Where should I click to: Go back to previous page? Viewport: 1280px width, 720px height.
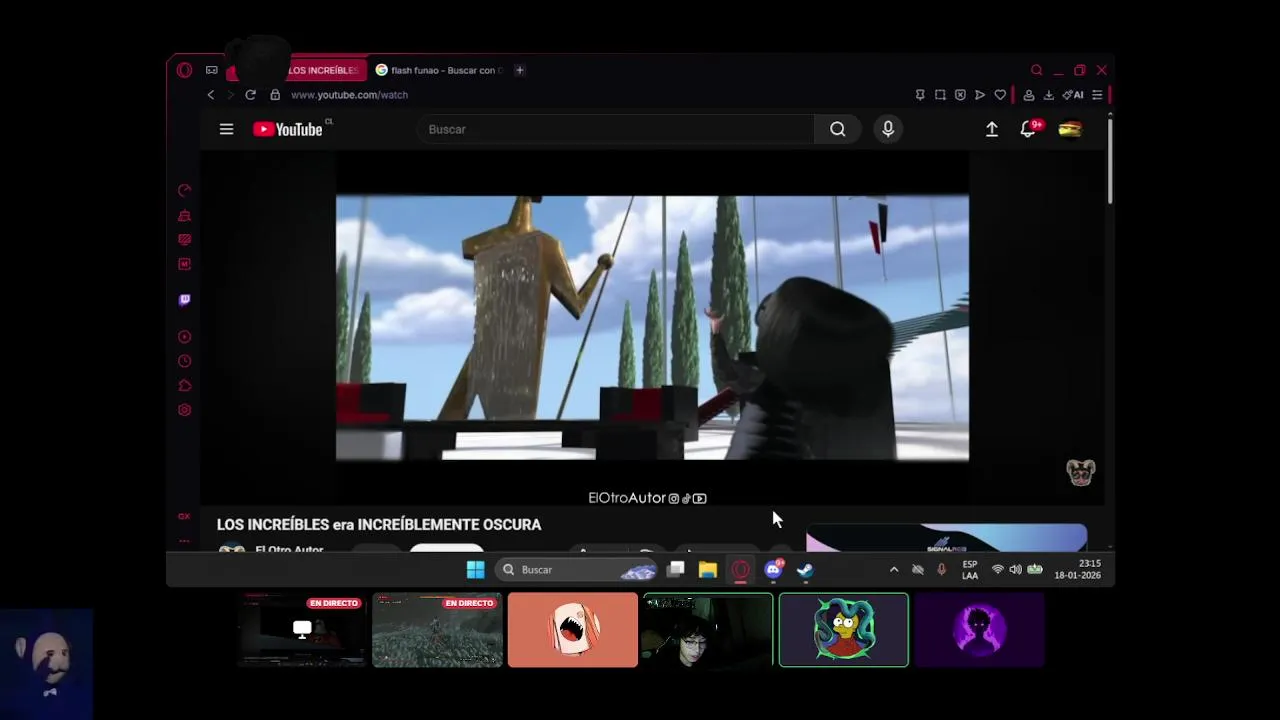pyautogui.click(x=211, y=95)
